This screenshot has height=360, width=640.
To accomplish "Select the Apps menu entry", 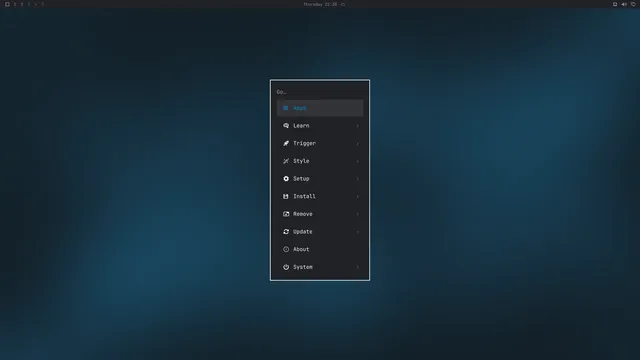I will tap(320, 108).
